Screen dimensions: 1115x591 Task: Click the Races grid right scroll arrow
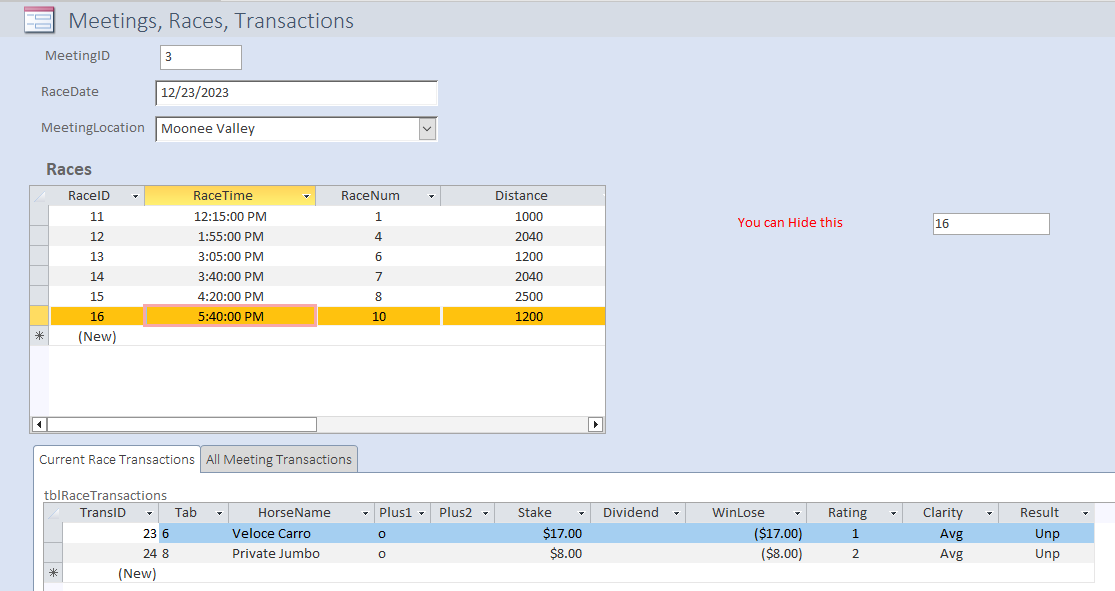pos(596,425)
